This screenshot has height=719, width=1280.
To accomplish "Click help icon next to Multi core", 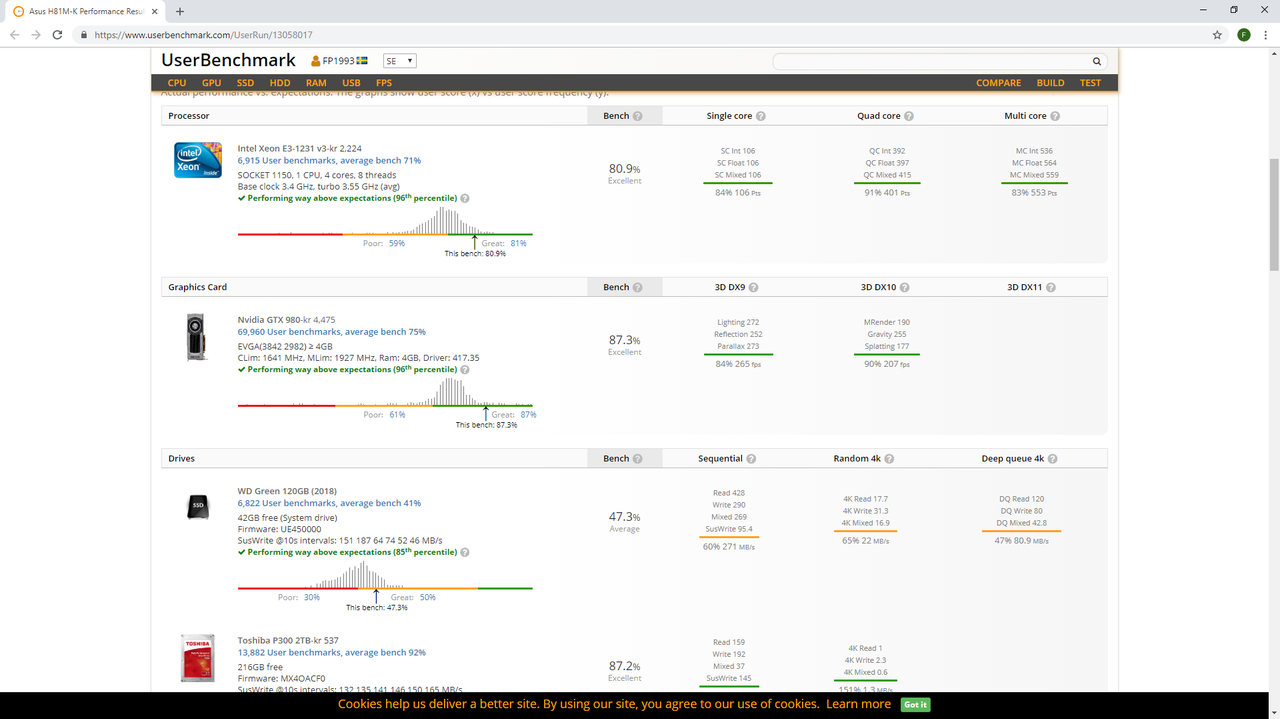I will 1055,116.
